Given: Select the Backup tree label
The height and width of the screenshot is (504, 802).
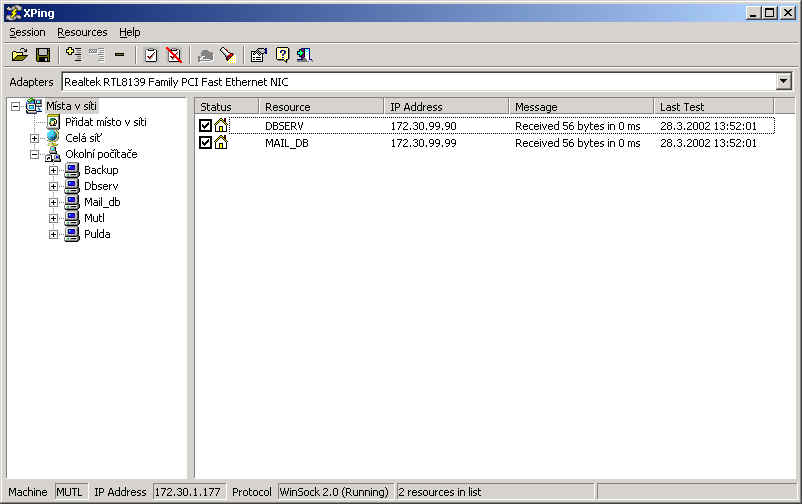Looking at the screenshot, I should click(101, 170).
